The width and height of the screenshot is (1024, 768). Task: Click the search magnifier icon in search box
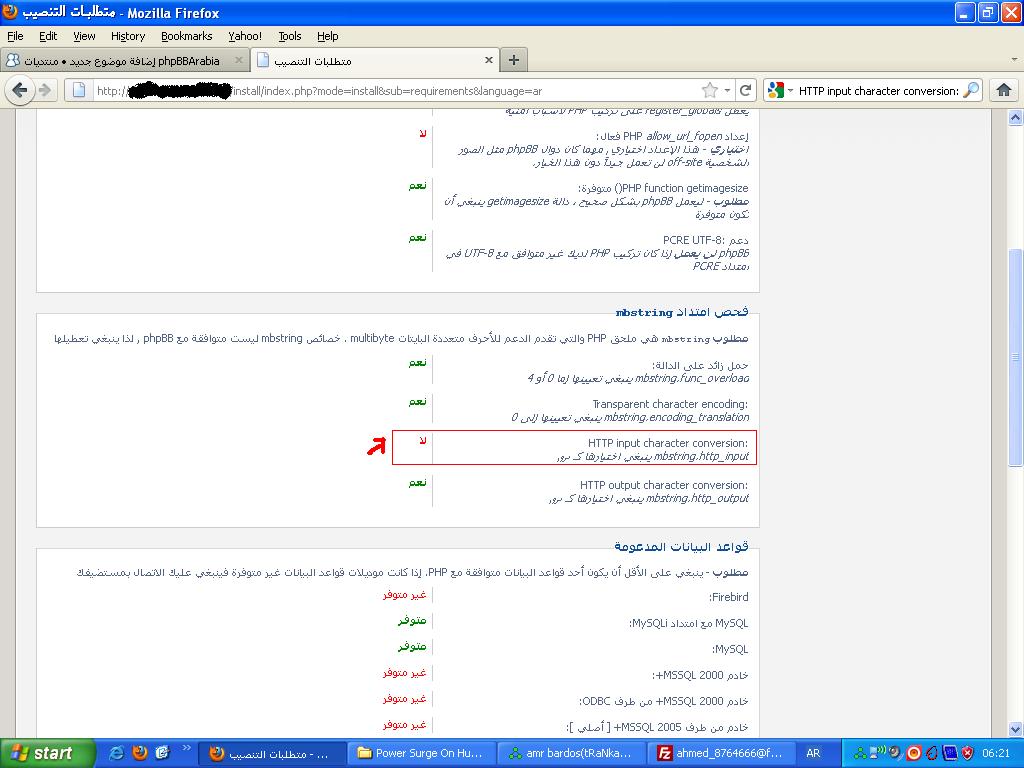(x=970, y=90)
